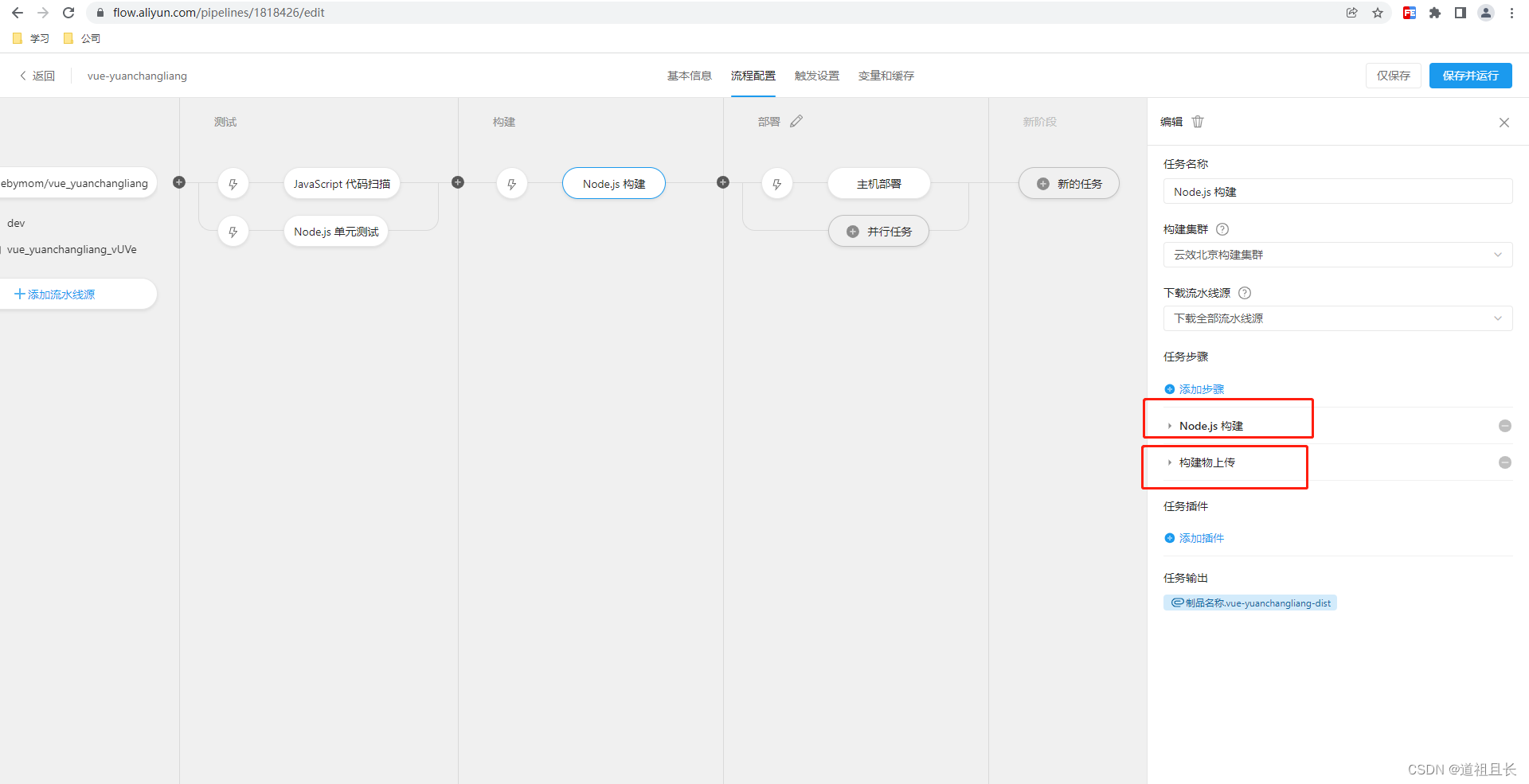This screenshot has width=1529, height=784.
Task: Remove the 构建物上传 step
Action: [x=1505, y=462]
